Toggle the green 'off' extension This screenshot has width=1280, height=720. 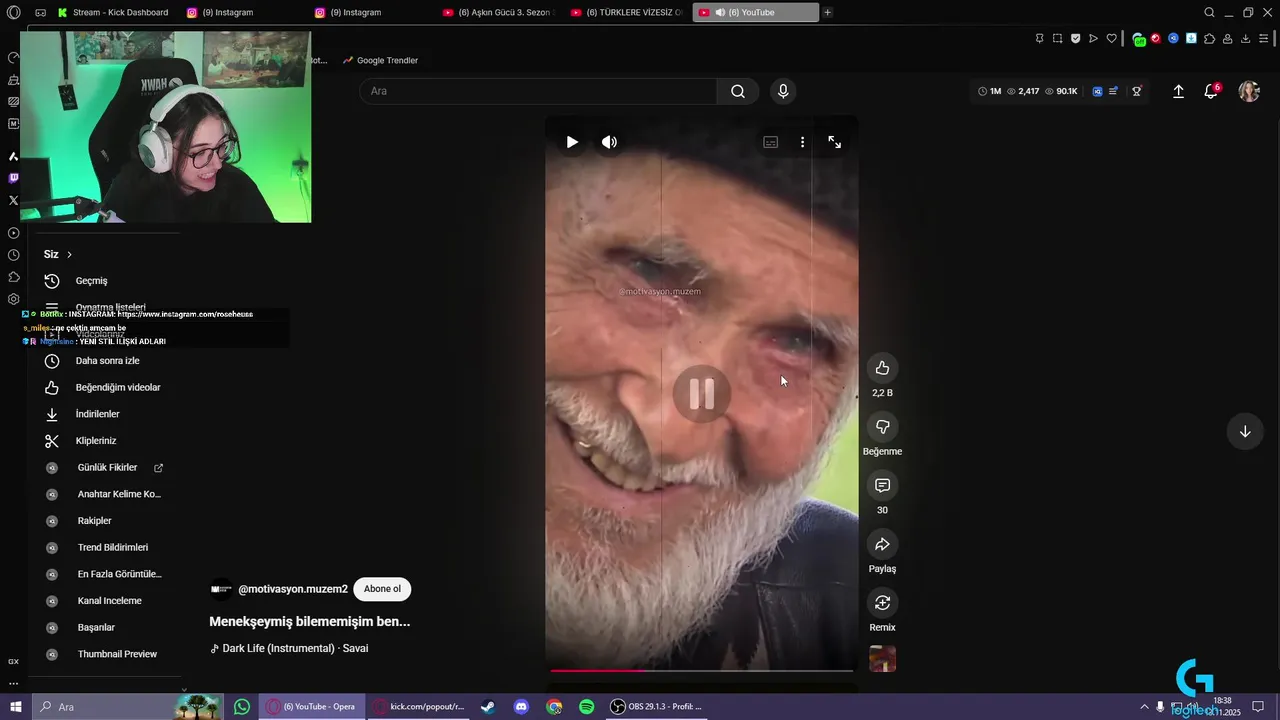[1138, 39]
